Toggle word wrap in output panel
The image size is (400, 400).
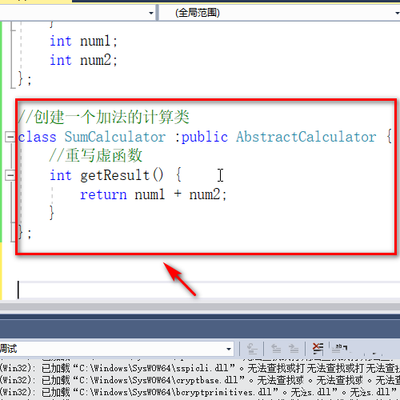pos(340,349)
